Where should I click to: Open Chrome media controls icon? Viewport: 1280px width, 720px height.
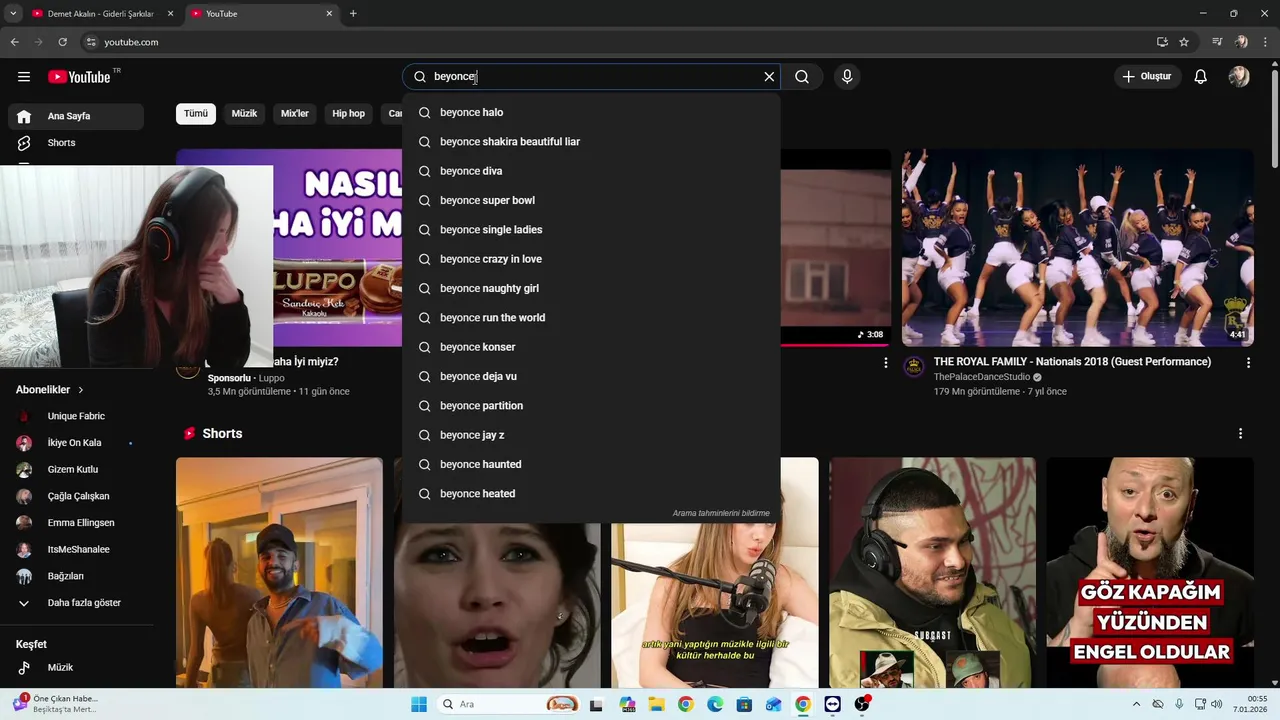tap(1217, 42)
